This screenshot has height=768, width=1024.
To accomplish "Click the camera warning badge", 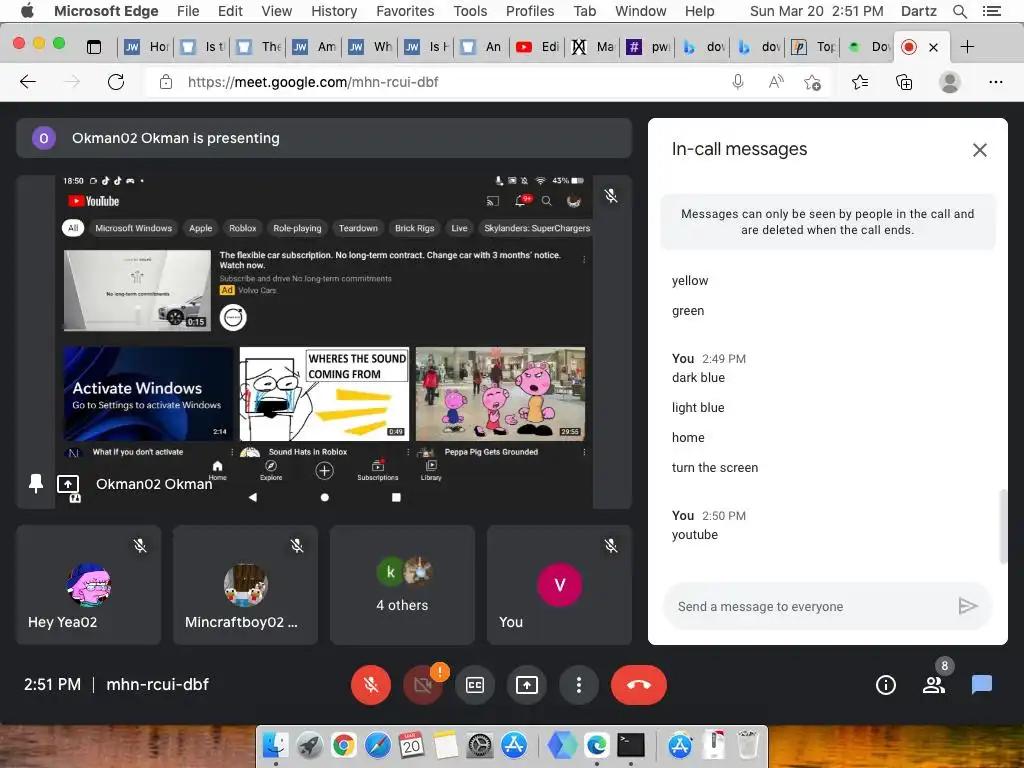I will click(x=440, y=671).
